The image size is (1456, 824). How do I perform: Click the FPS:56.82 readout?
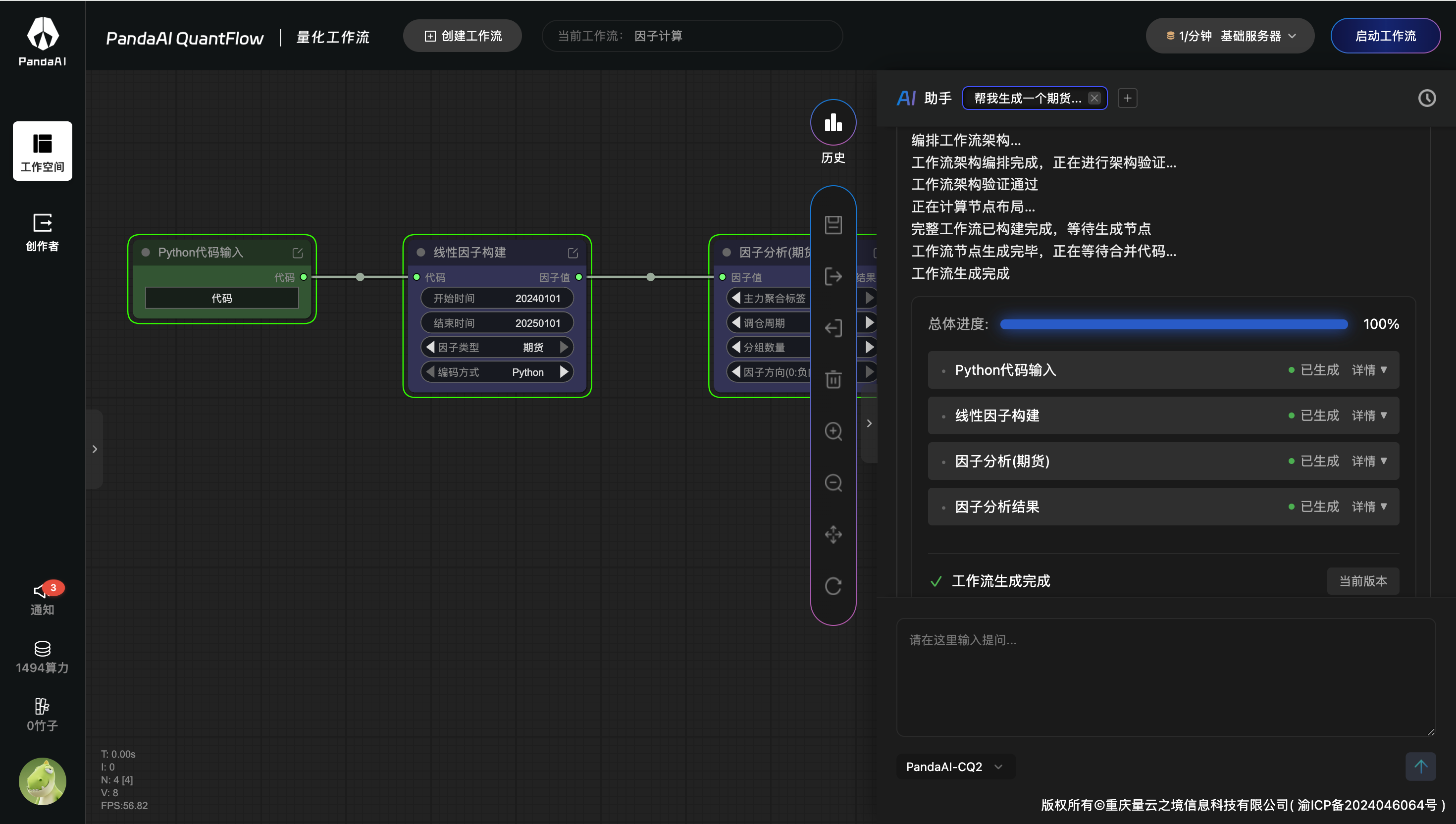(x=124, y=805)
